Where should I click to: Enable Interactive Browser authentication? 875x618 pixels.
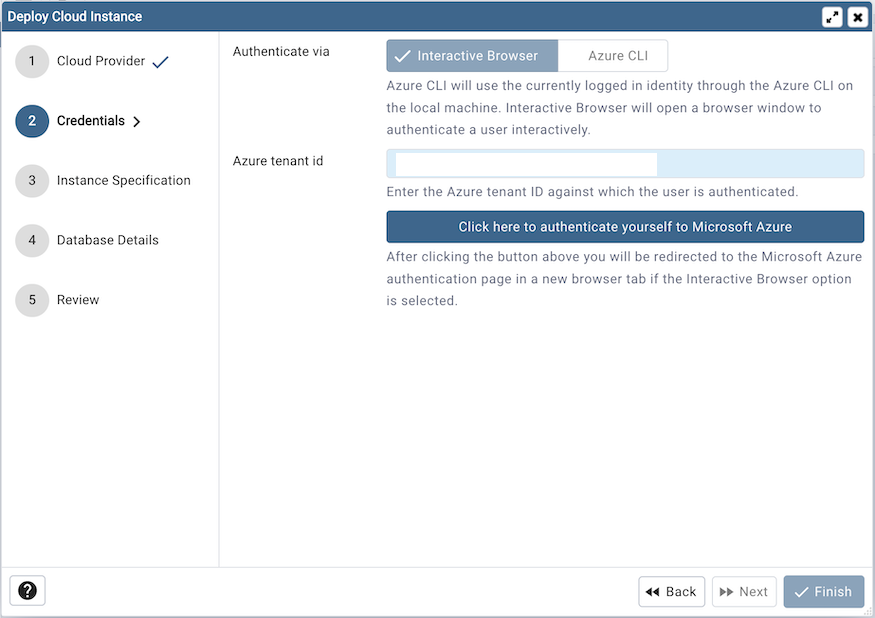tap(472, 55)
